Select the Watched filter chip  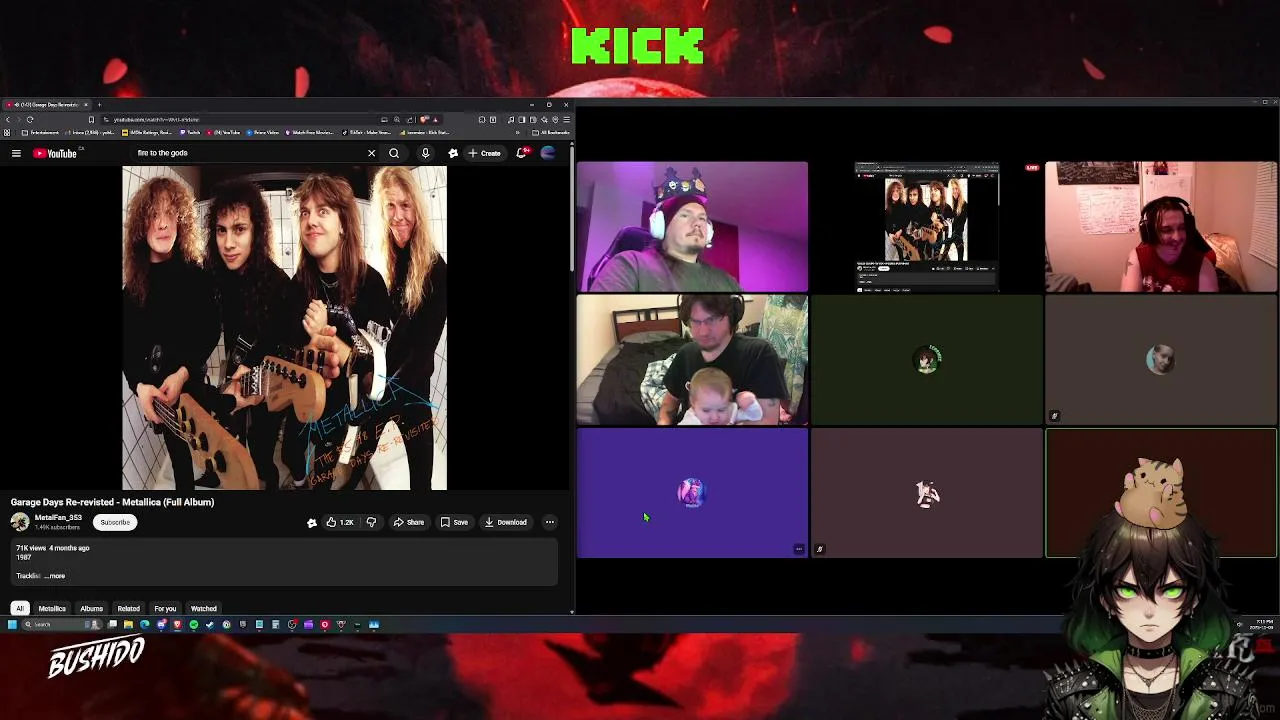tap(203, 608)
